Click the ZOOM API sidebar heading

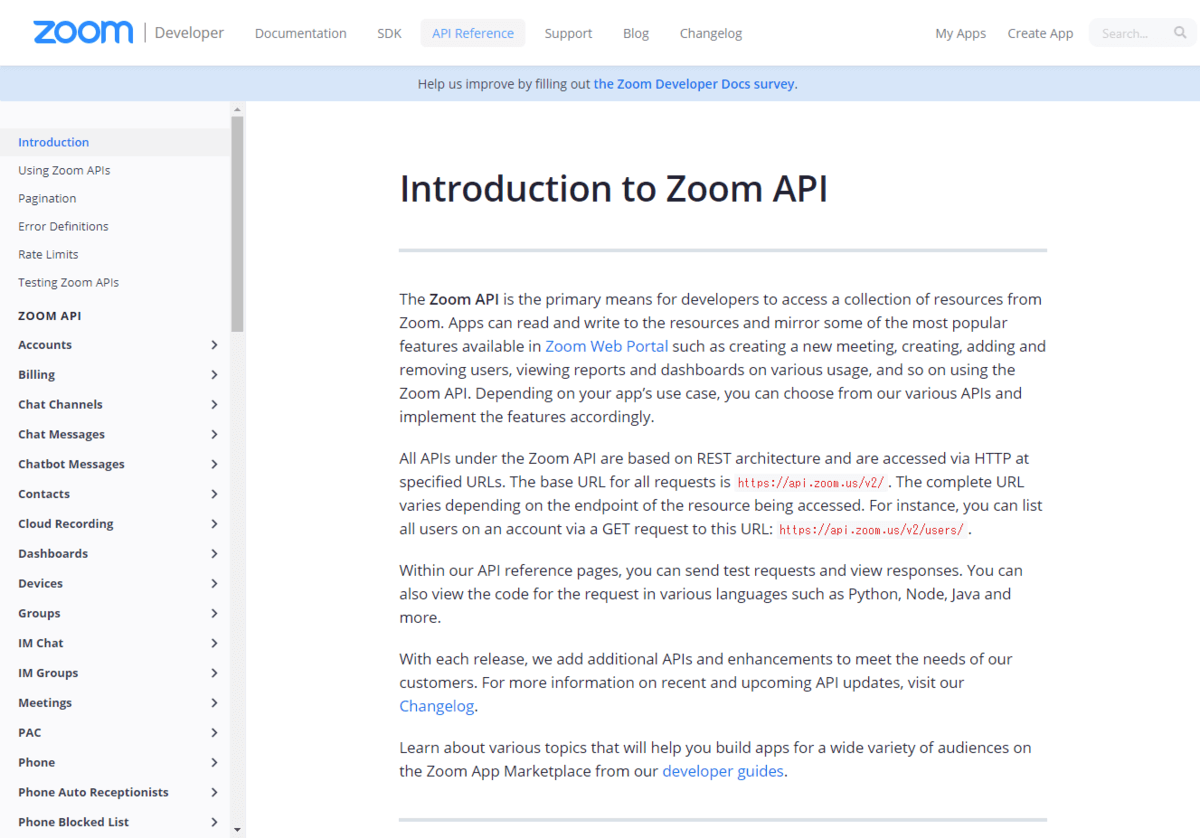pos(50,316)
